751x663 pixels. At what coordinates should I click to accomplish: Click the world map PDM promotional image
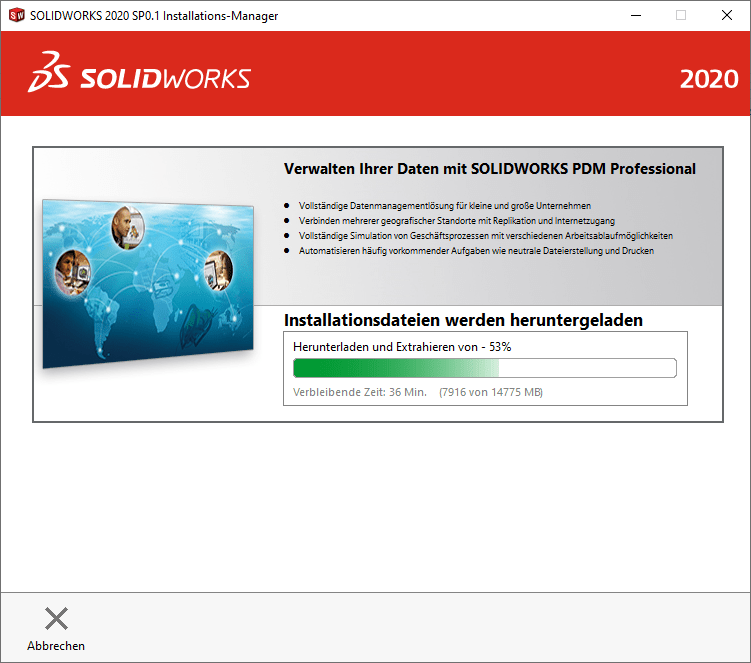148,284
